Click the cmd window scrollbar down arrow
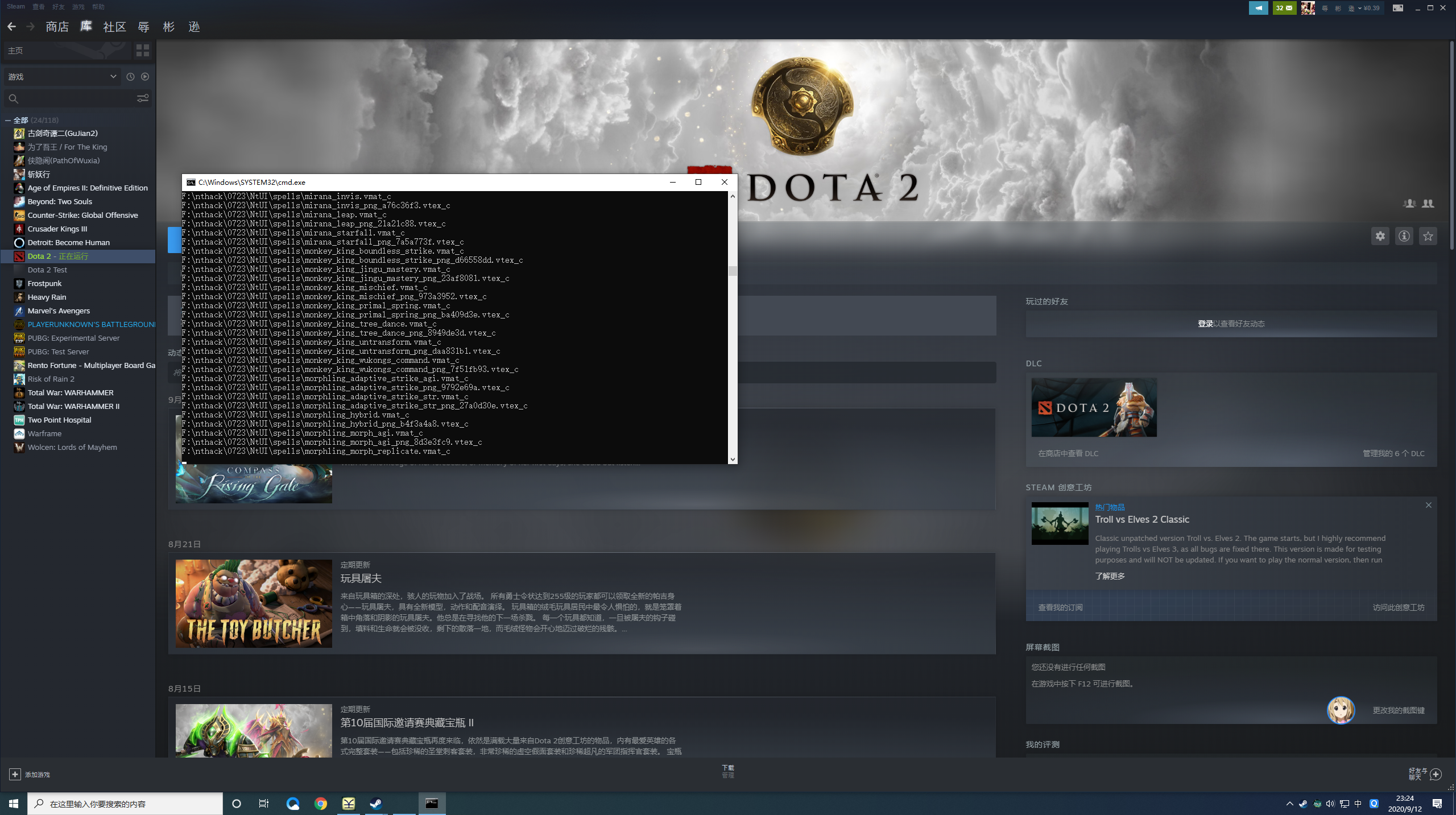1456x815 pixels. point(733,459)
